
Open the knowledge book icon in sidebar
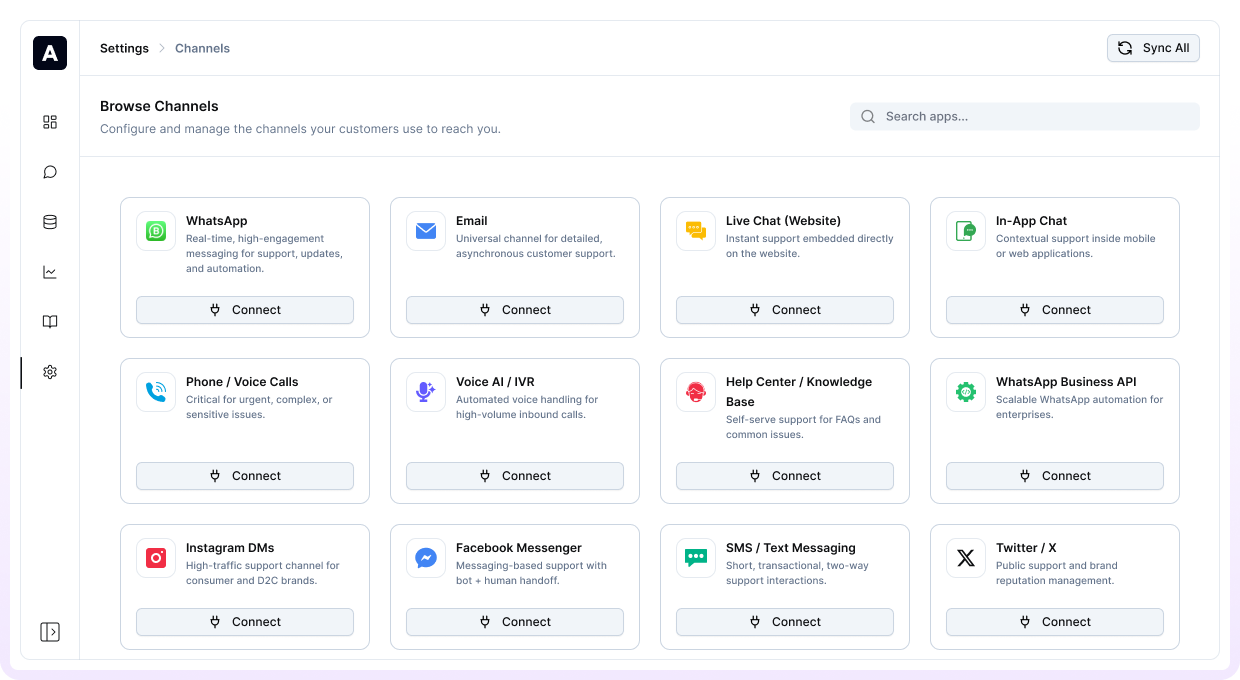pyautogui.click(x=50, y=322)
